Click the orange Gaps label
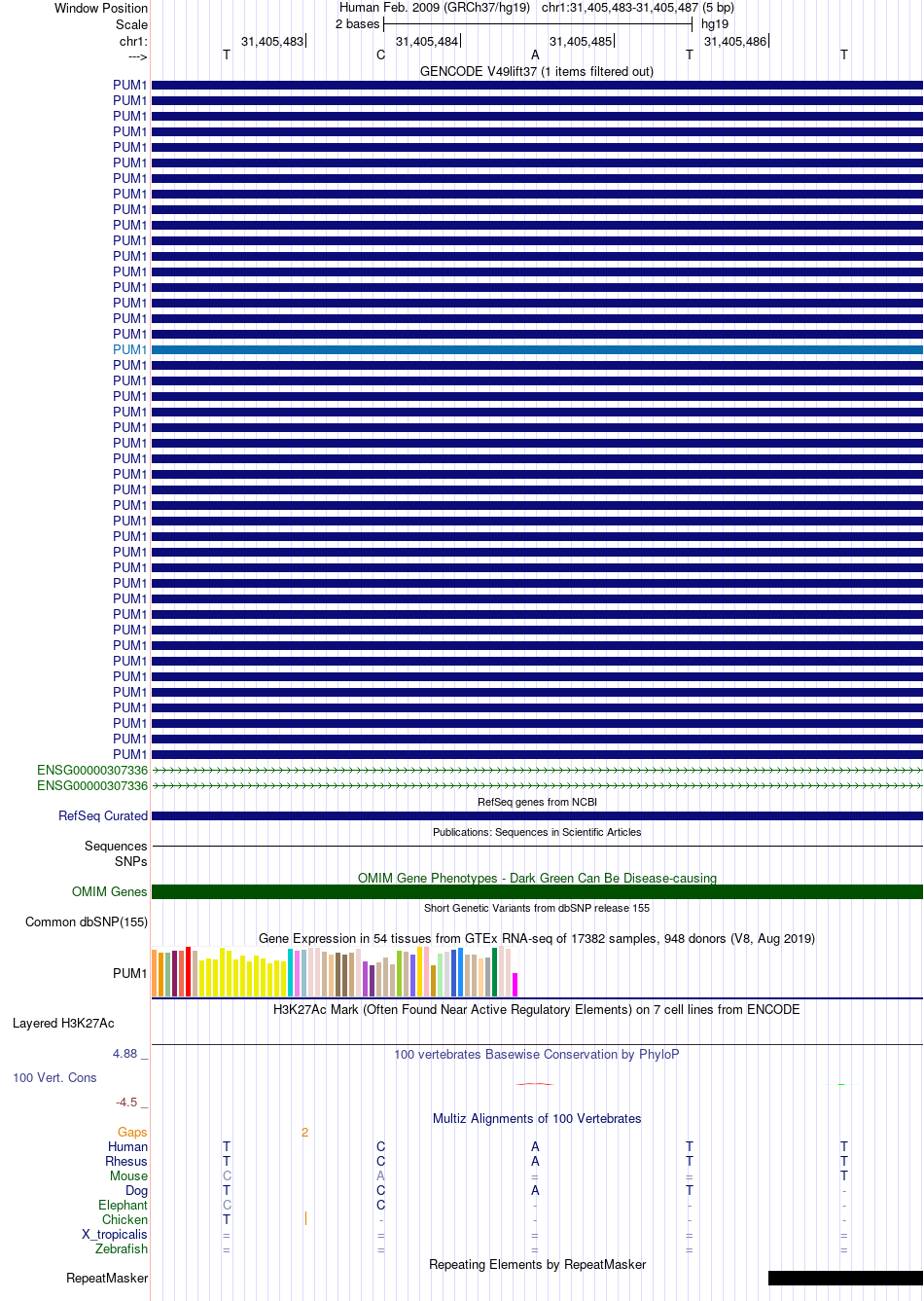 tap(132, 1132)
